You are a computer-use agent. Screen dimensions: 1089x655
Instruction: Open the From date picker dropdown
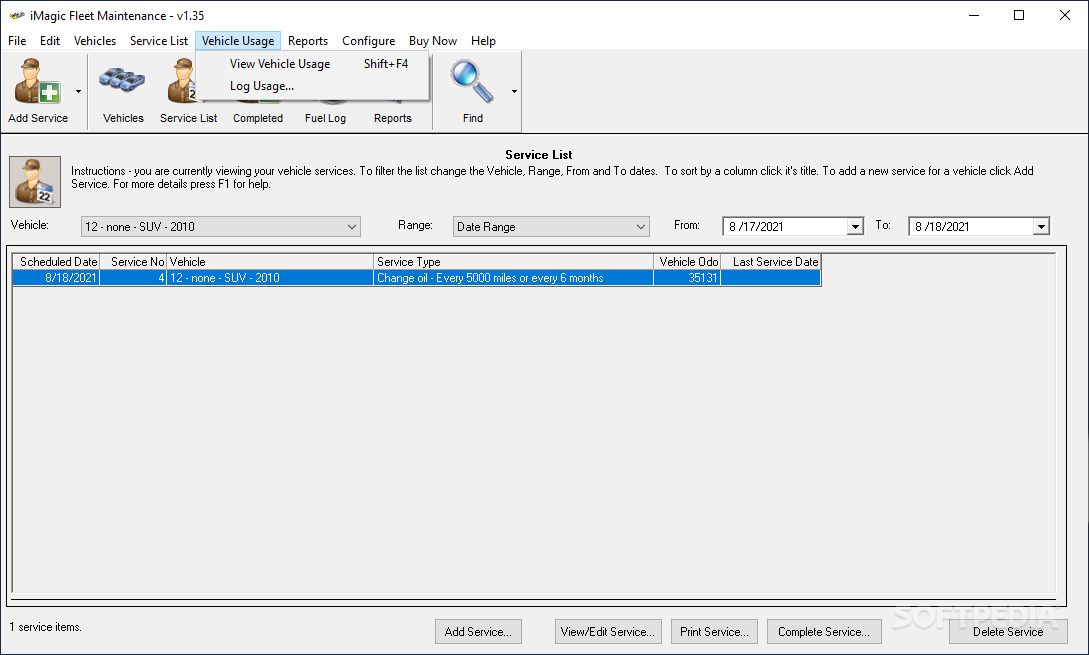click(x=855, y=226)
